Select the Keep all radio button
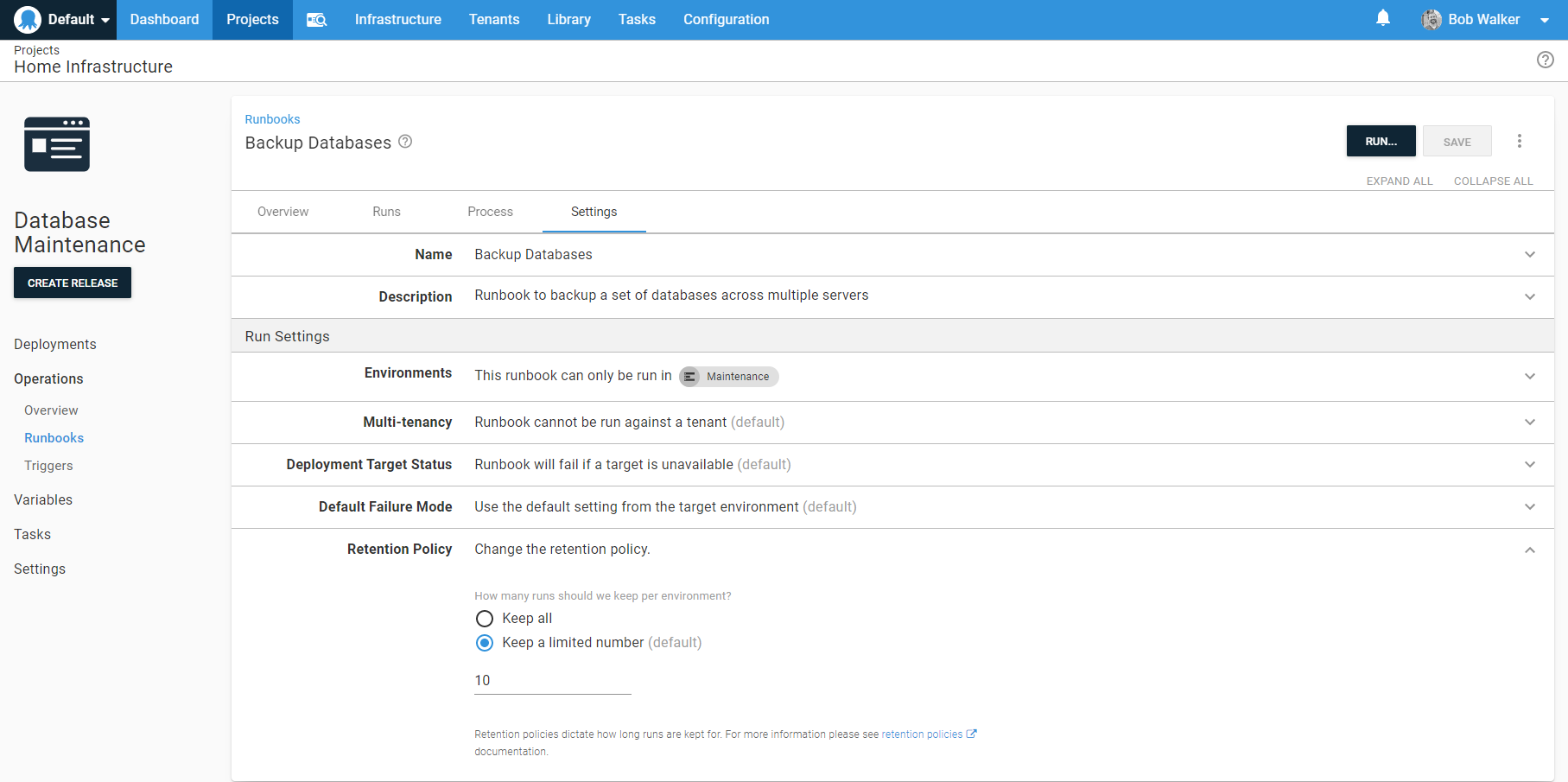This screenshot has height=782, width=1568. pos(485,619)
